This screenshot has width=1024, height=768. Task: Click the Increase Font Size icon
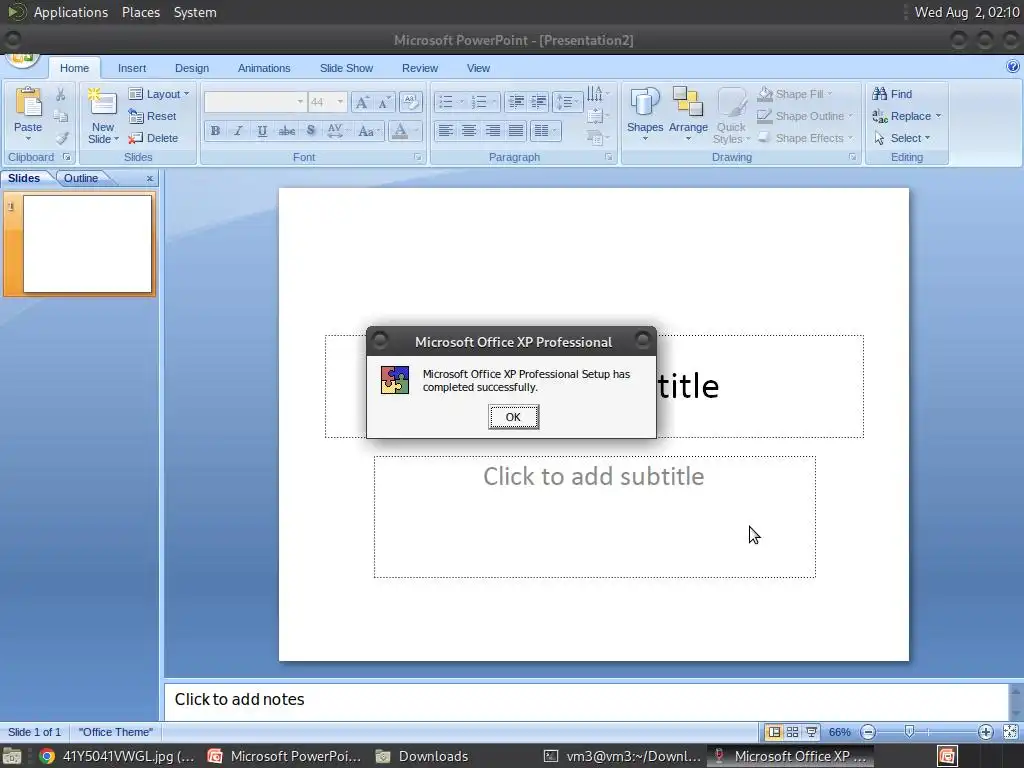point(361,102)
